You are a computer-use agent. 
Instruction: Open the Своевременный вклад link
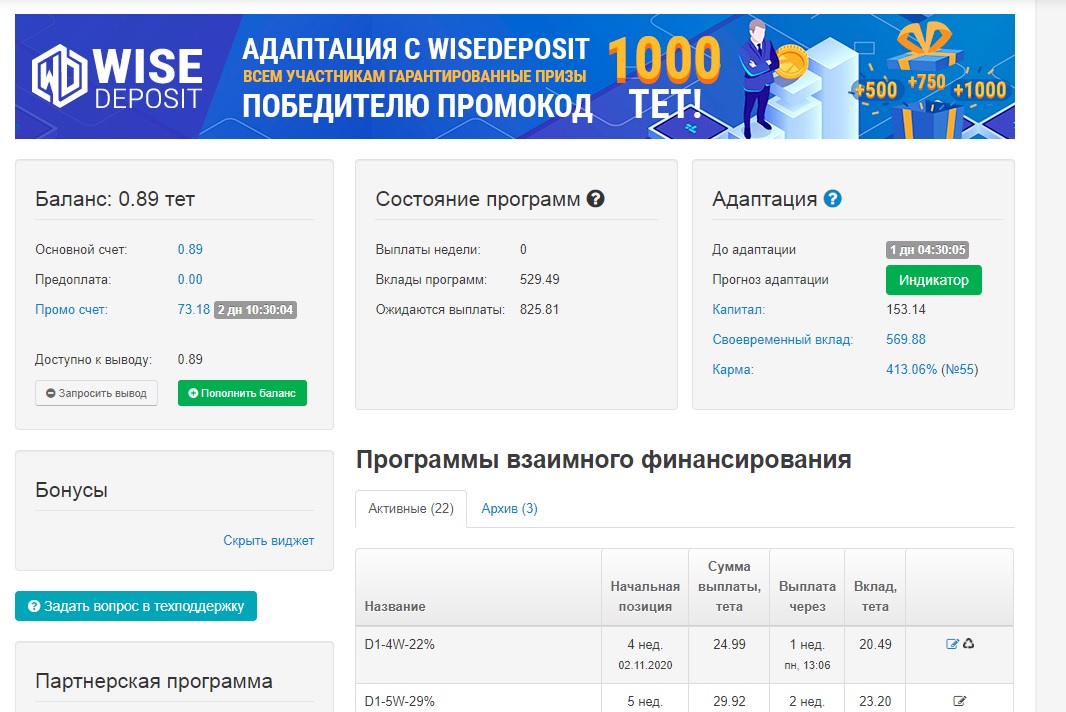click(x=782, y=340)
